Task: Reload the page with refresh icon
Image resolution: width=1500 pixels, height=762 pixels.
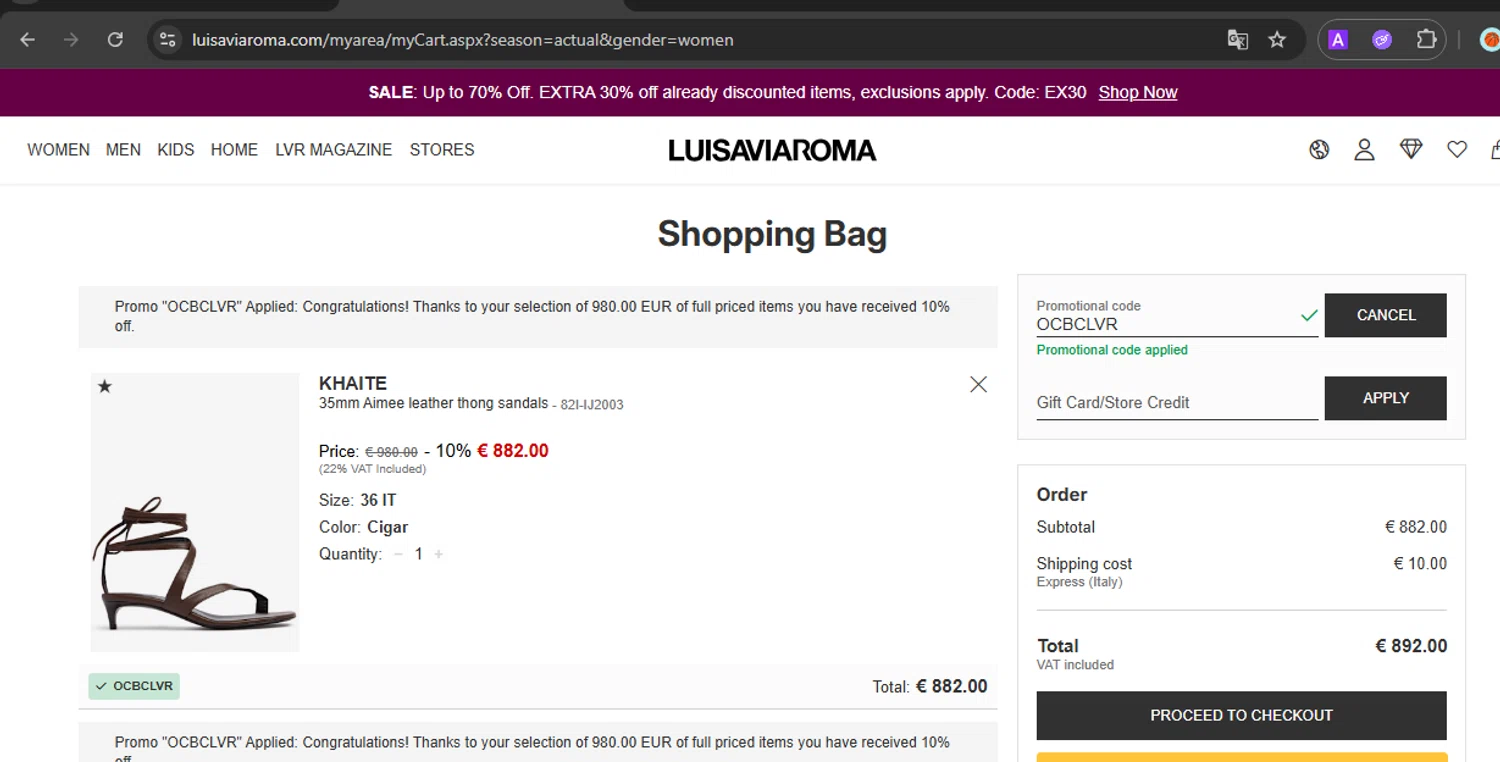Action: 115,40
